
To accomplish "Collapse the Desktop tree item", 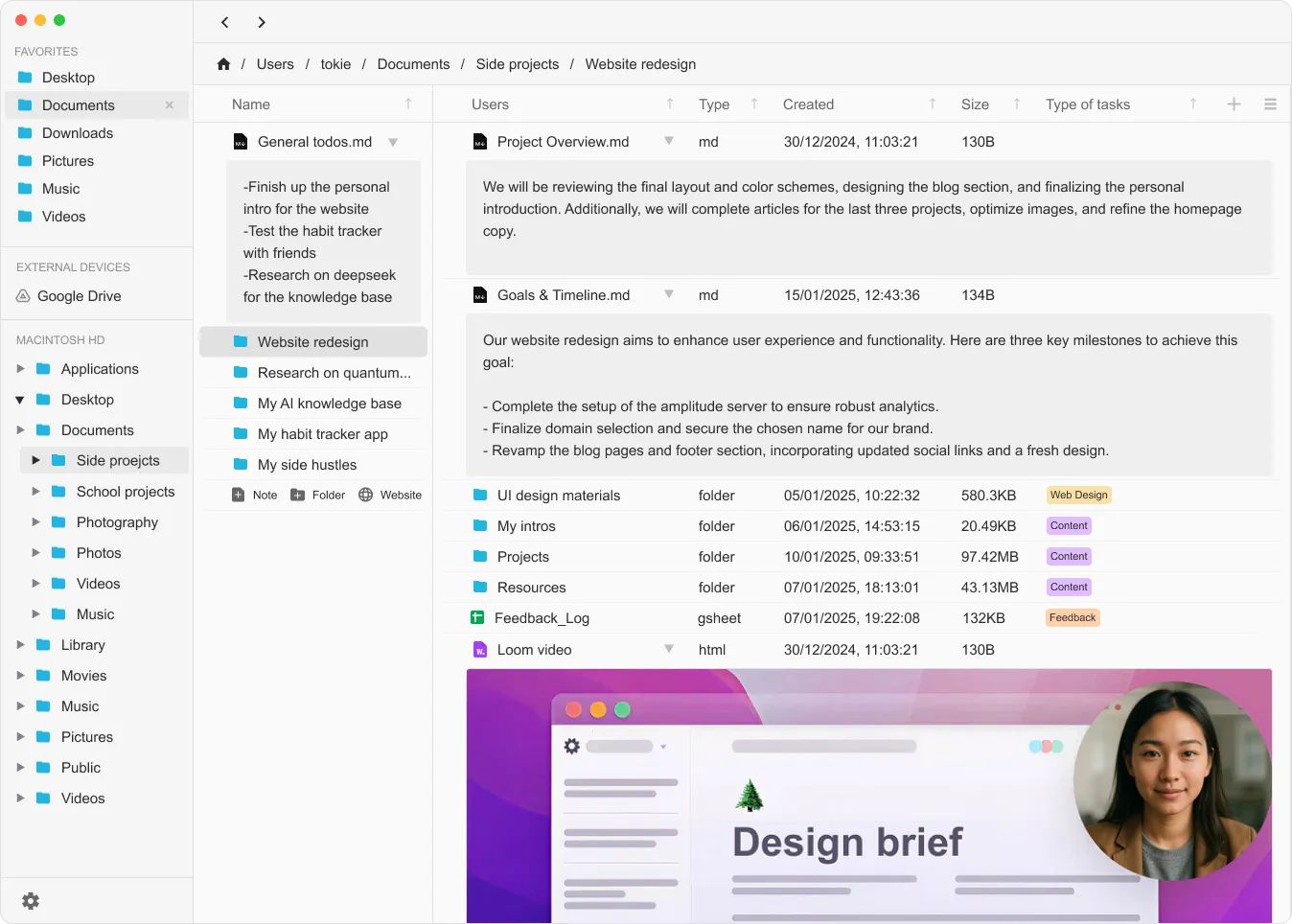I will (x=20, y=400).
